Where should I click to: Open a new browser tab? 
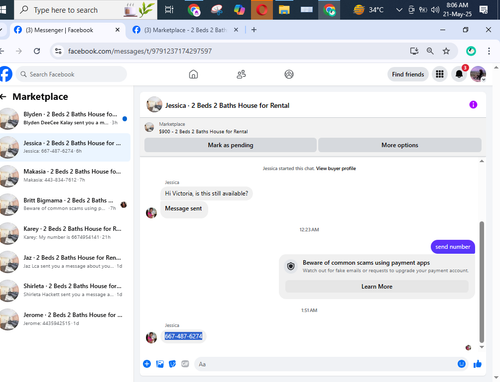[x=254, y=30]
